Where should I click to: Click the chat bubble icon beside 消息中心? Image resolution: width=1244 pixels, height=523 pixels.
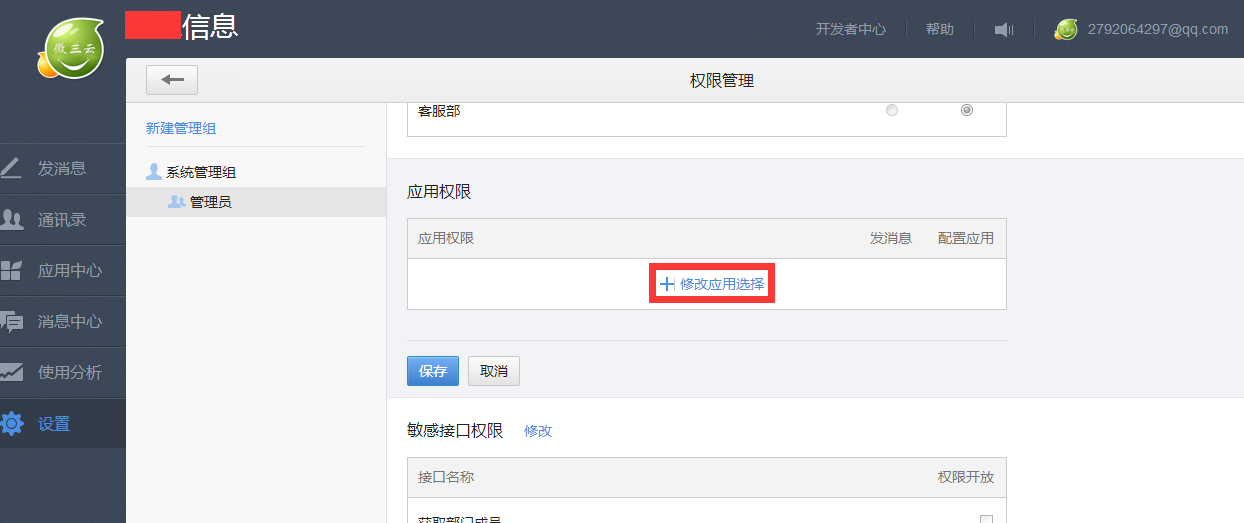click(x=11, y=322)
